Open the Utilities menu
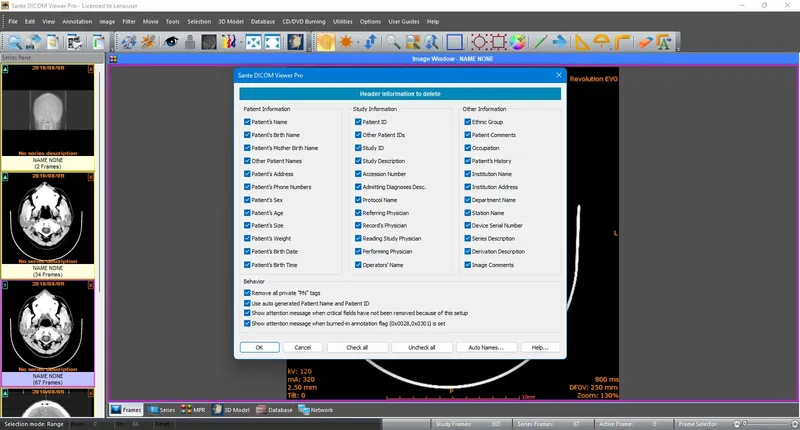The width and height of the screenshot is (800, 430). (342, 21)
